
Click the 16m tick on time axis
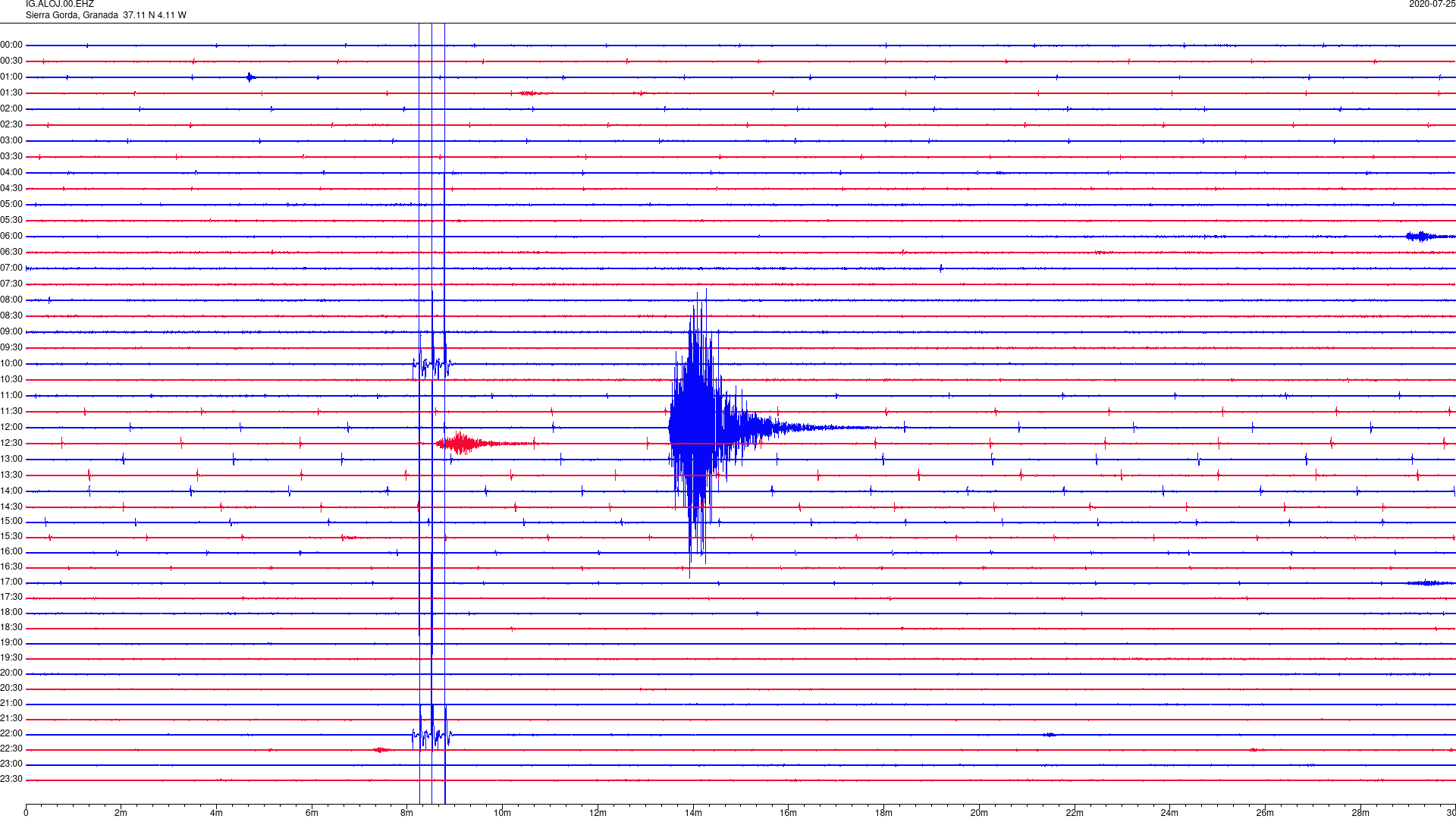789,813
